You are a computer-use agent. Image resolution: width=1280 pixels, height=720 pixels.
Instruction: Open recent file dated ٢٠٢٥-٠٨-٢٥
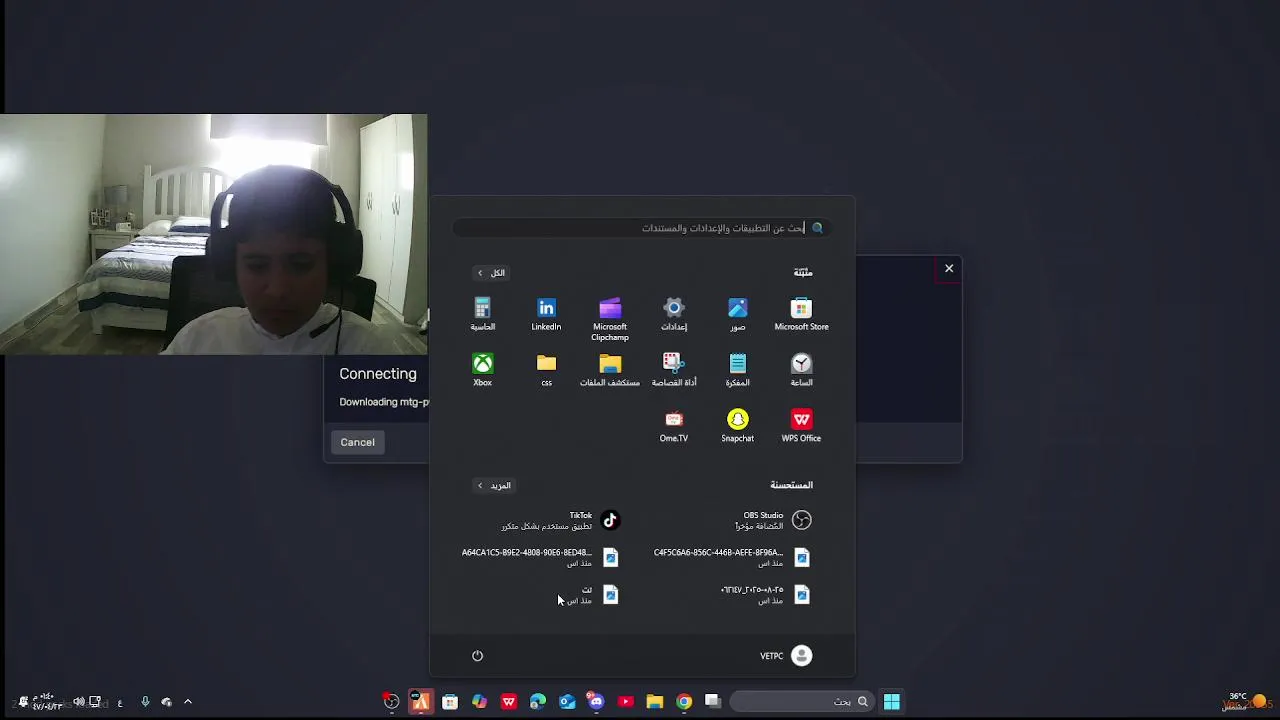tap(766, 595)
